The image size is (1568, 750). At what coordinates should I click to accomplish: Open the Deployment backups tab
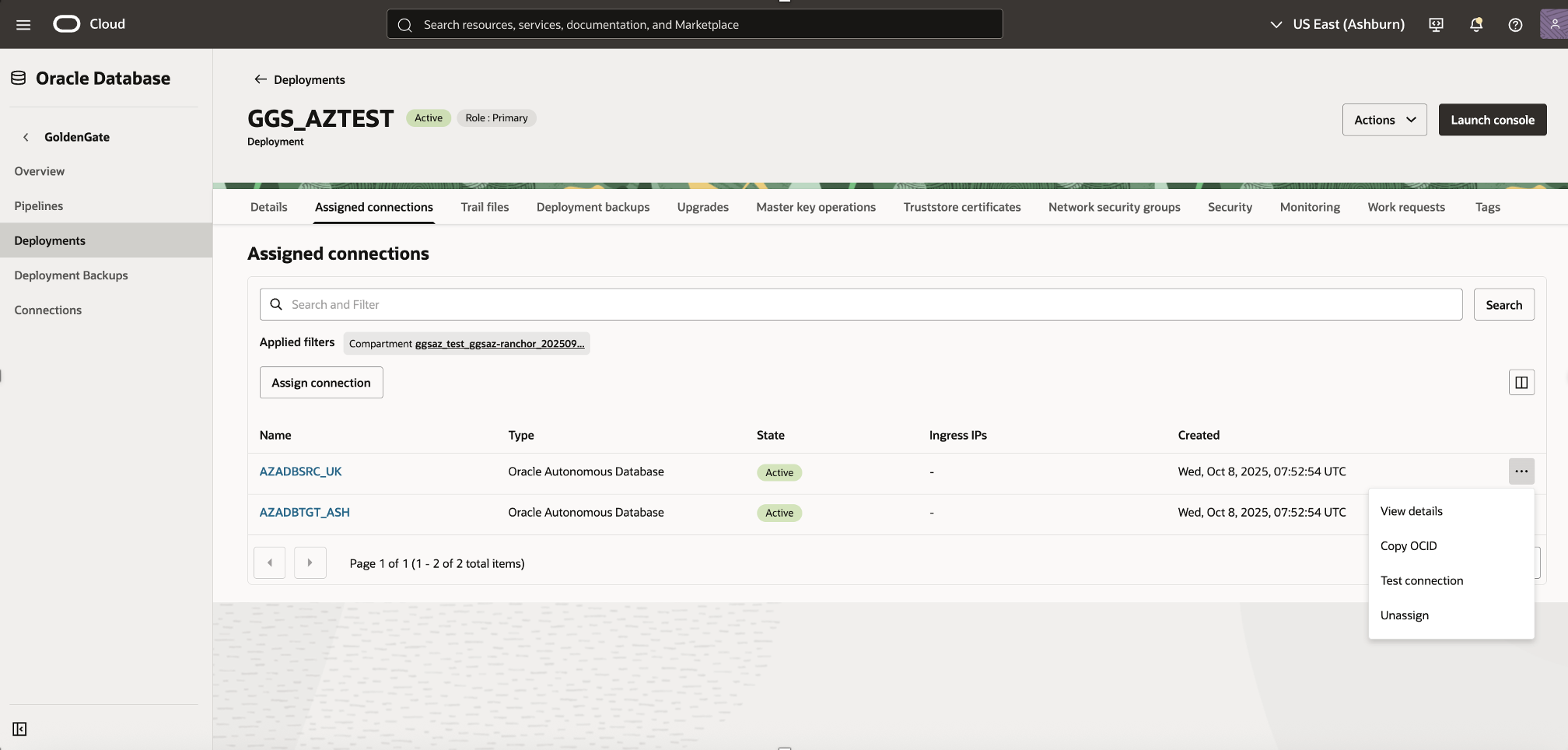pos(593,207)
